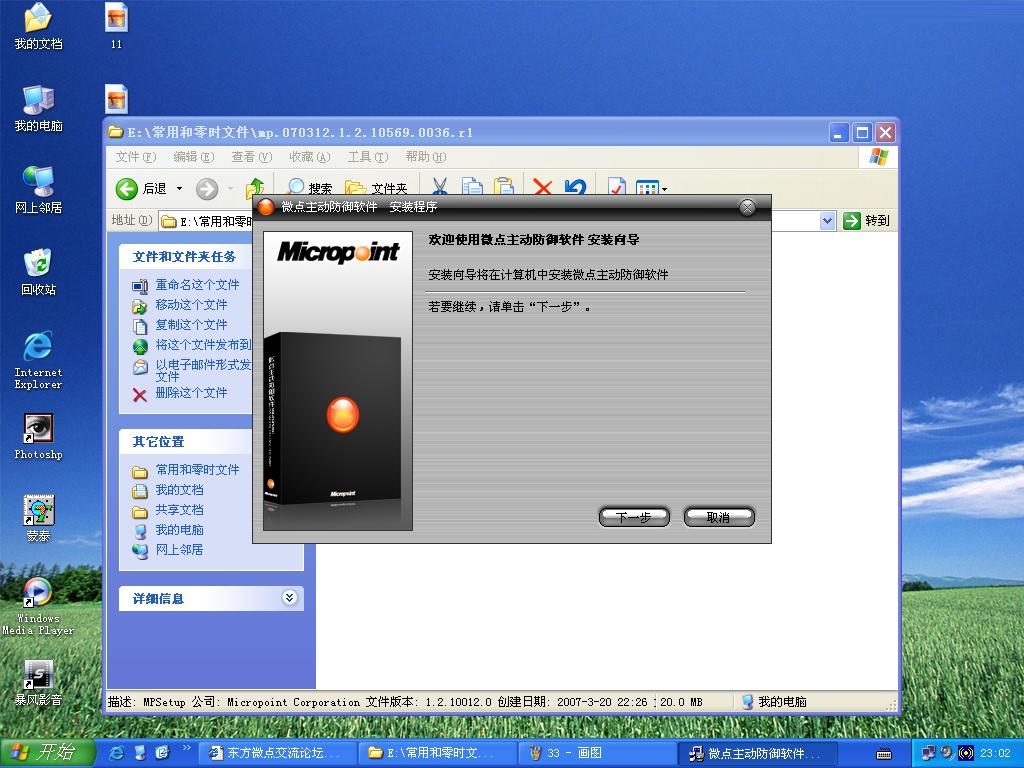
Task: Expand the address bar dropdown arrow
Action: pyautogui.click(x=827, y=221)
